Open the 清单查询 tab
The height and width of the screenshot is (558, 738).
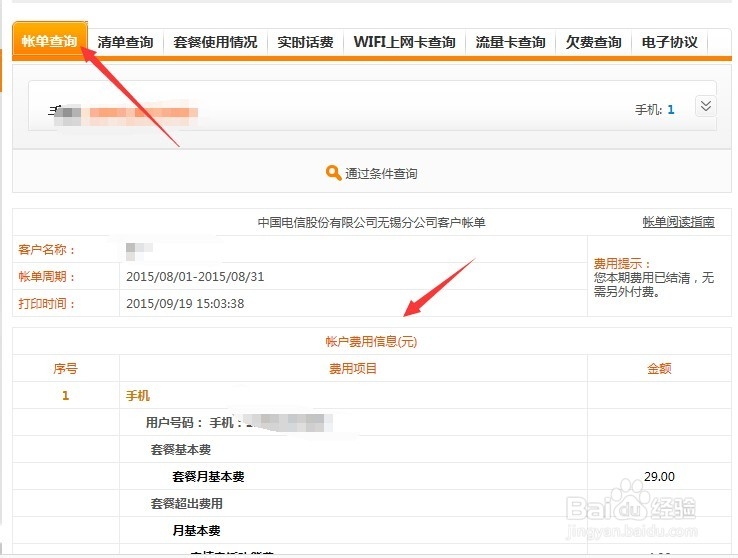coord(125,42)
